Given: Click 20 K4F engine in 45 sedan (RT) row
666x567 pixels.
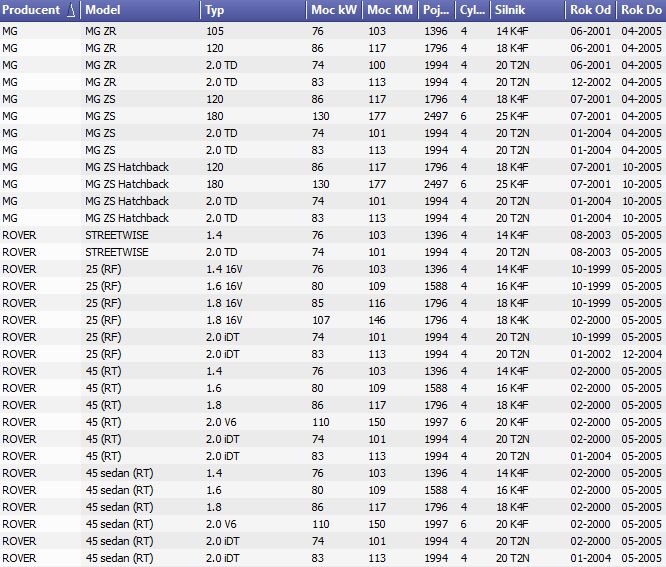Looking at the screenshot, I should pos(512,524).
